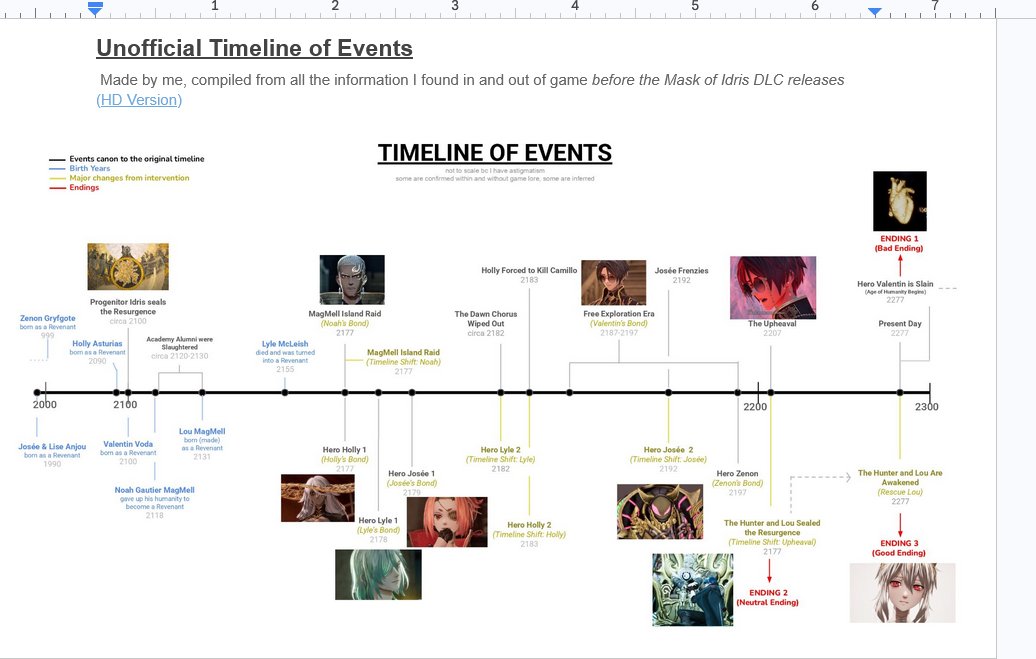Click the Hero Lyle 2 label
This screenshot has width=1036, height=659.
click(x=501, y=459)
